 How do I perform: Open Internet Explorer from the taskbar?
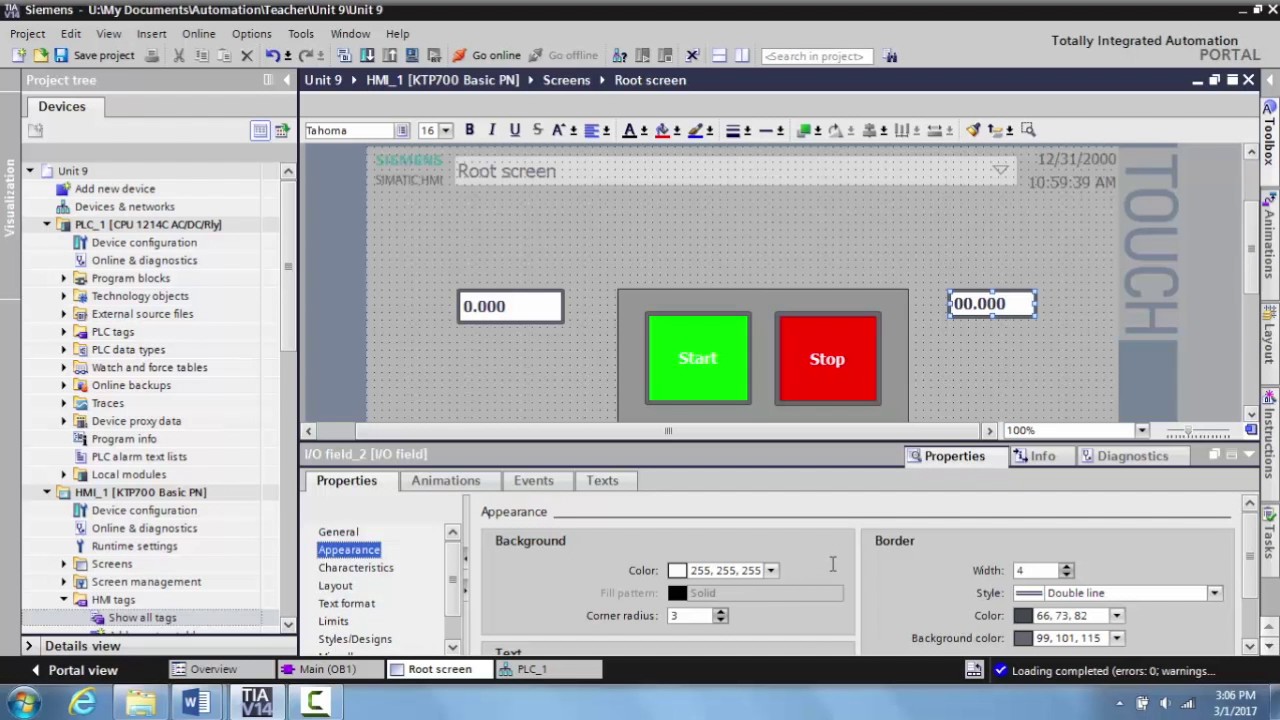(82, 703)
